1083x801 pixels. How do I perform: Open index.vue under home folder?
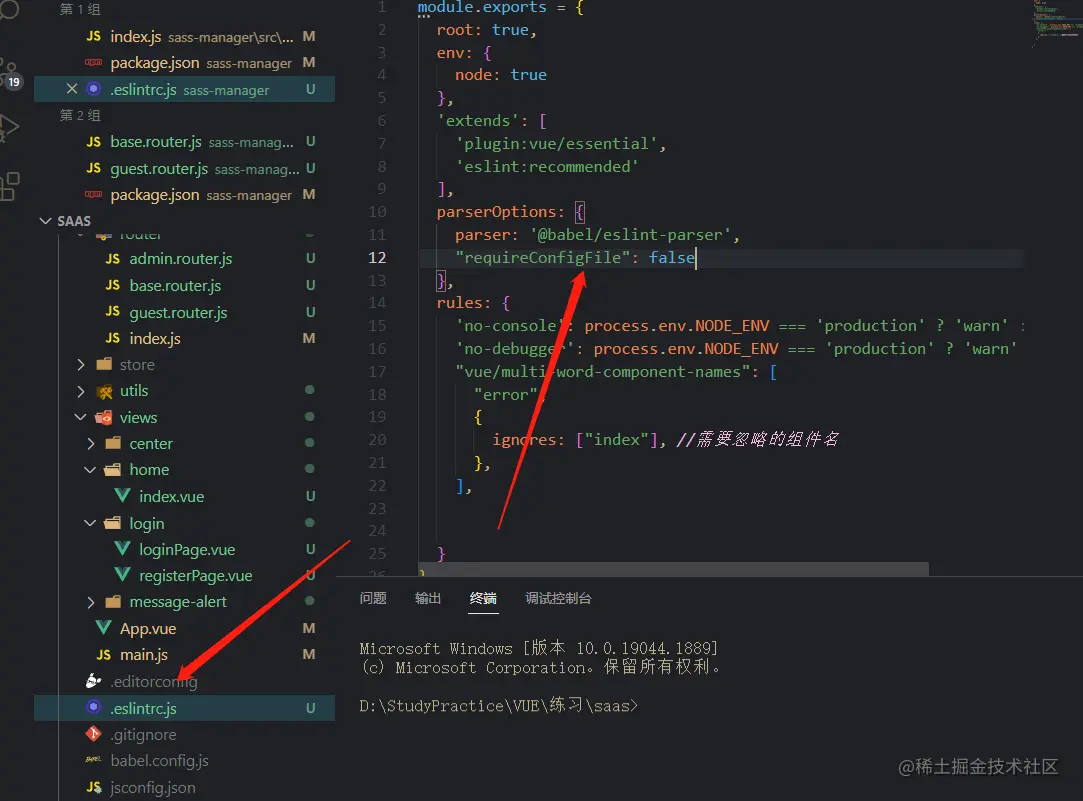tap(184, 496)
